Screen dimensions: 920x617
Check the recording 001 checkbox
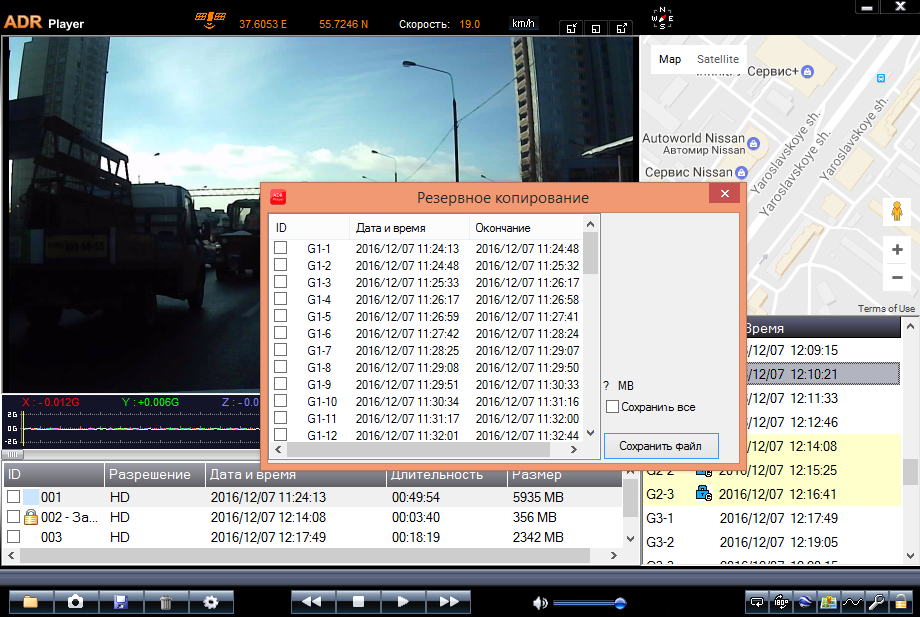point(13,497)
